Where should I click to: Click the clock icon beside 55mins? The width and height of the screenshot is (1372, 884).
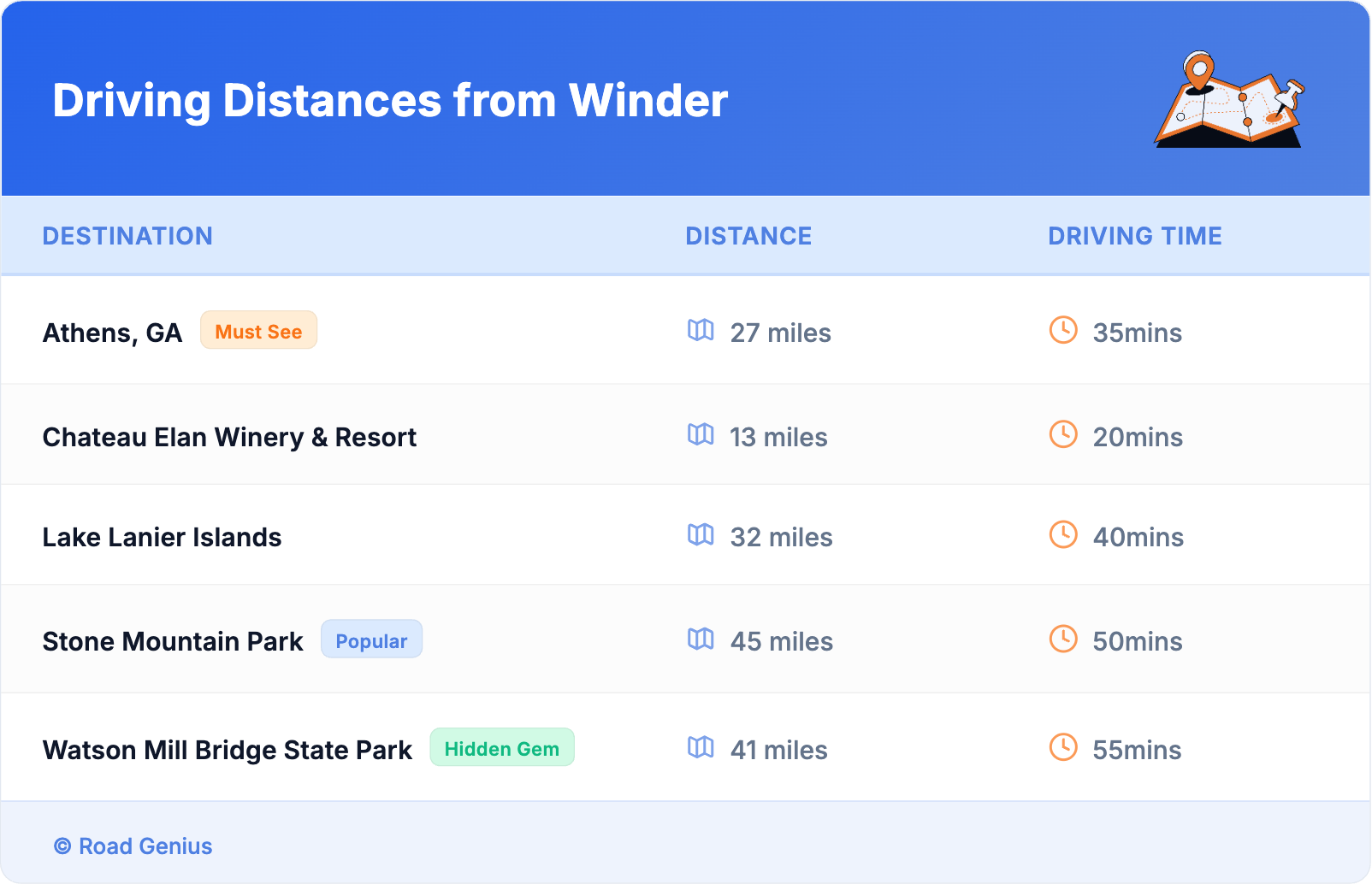click(x=1063, y=747)
